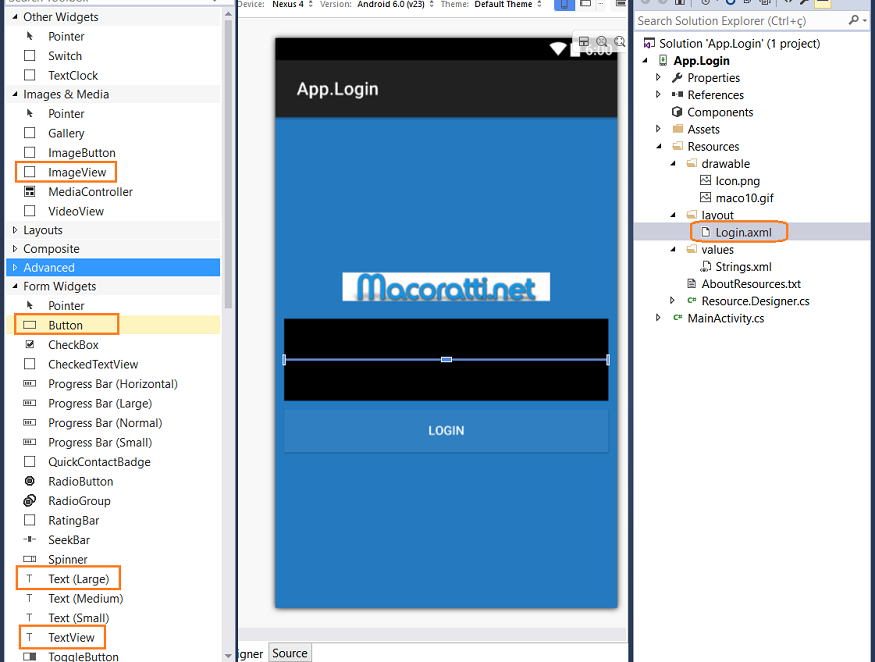The width and height of the screenshot is (875, 662).
Task: Select the Button widget in toolbox
Action: 65,325
